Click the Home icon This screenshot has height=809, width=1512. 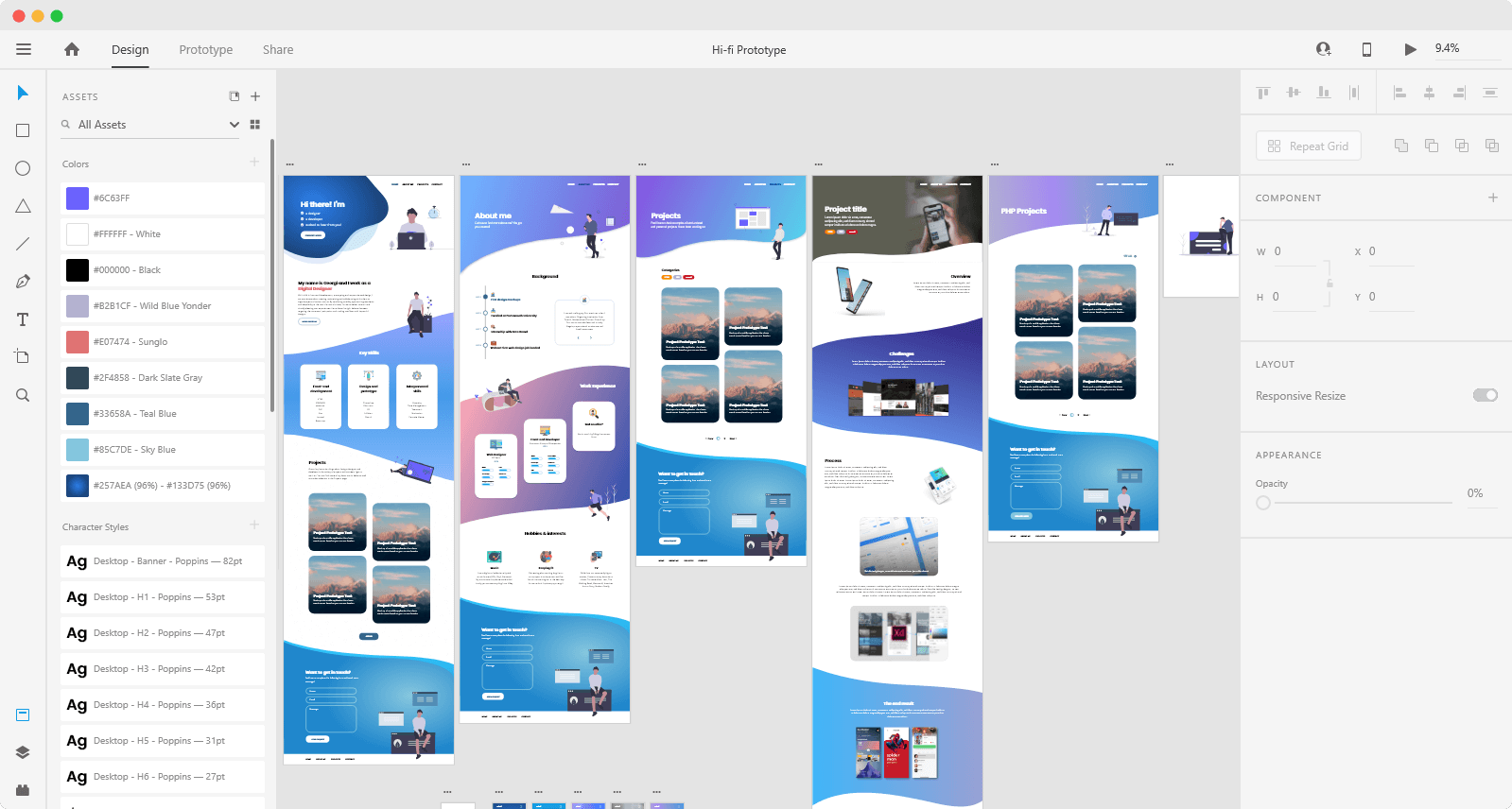tap(72, 49)
